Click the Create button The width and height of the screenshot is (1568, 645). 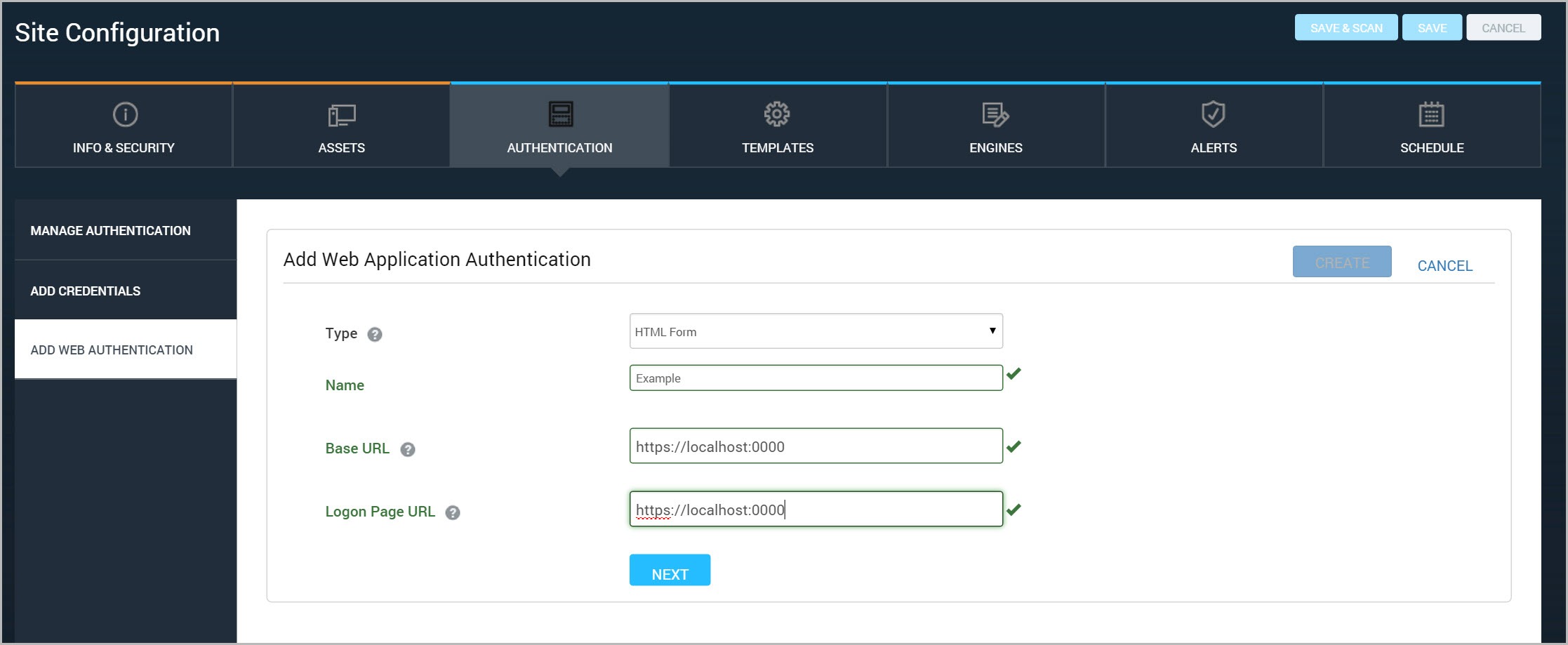point(1341,262)
